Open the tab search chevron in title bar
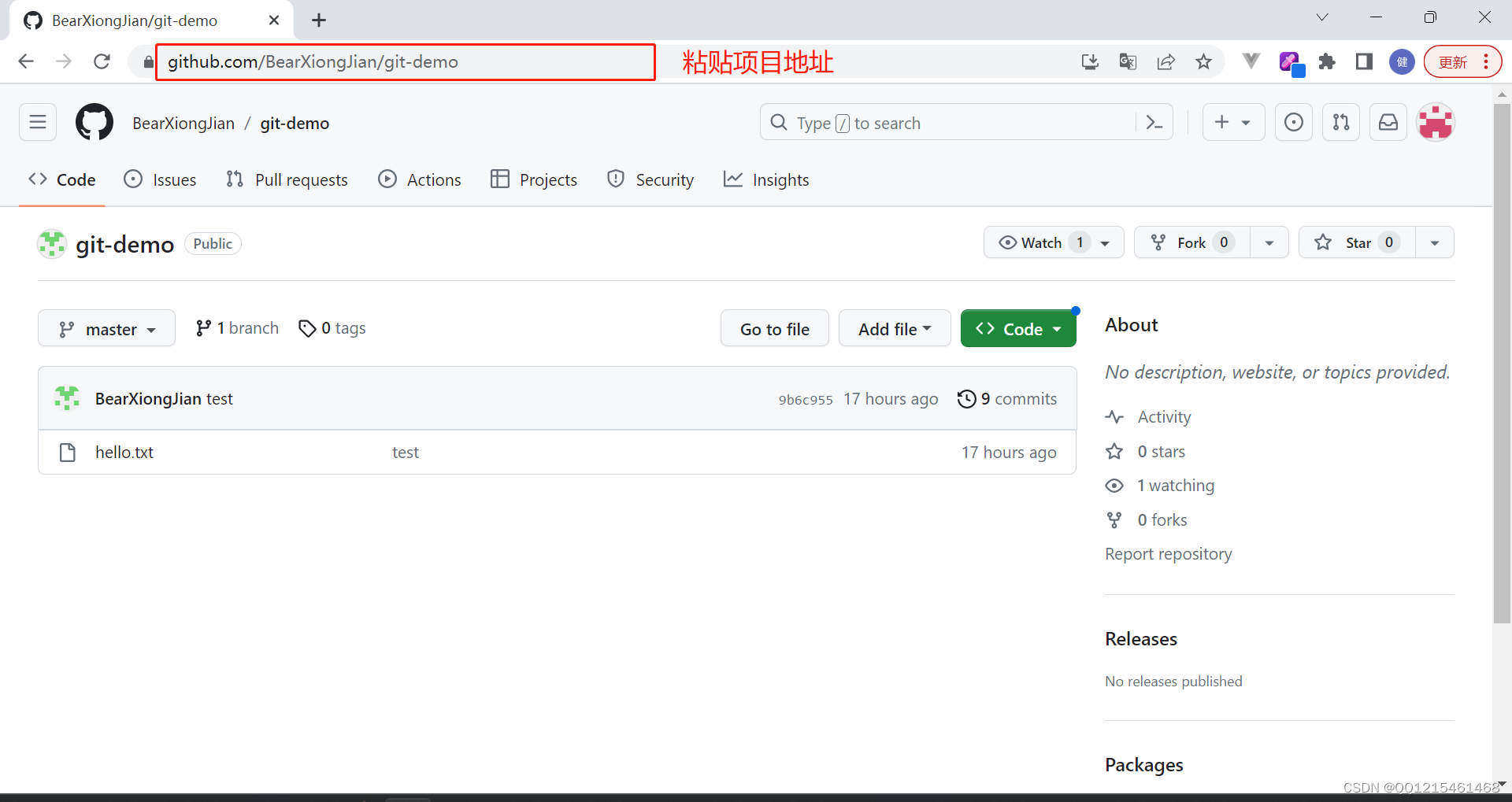This screenshot has width=1512, height=802. point(1322,17)
